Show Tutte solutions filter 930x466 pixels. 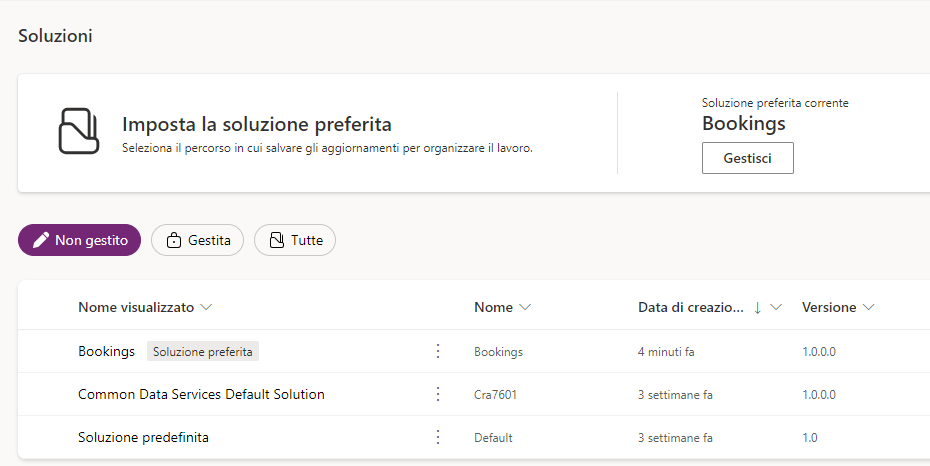[x=295, y=240]
